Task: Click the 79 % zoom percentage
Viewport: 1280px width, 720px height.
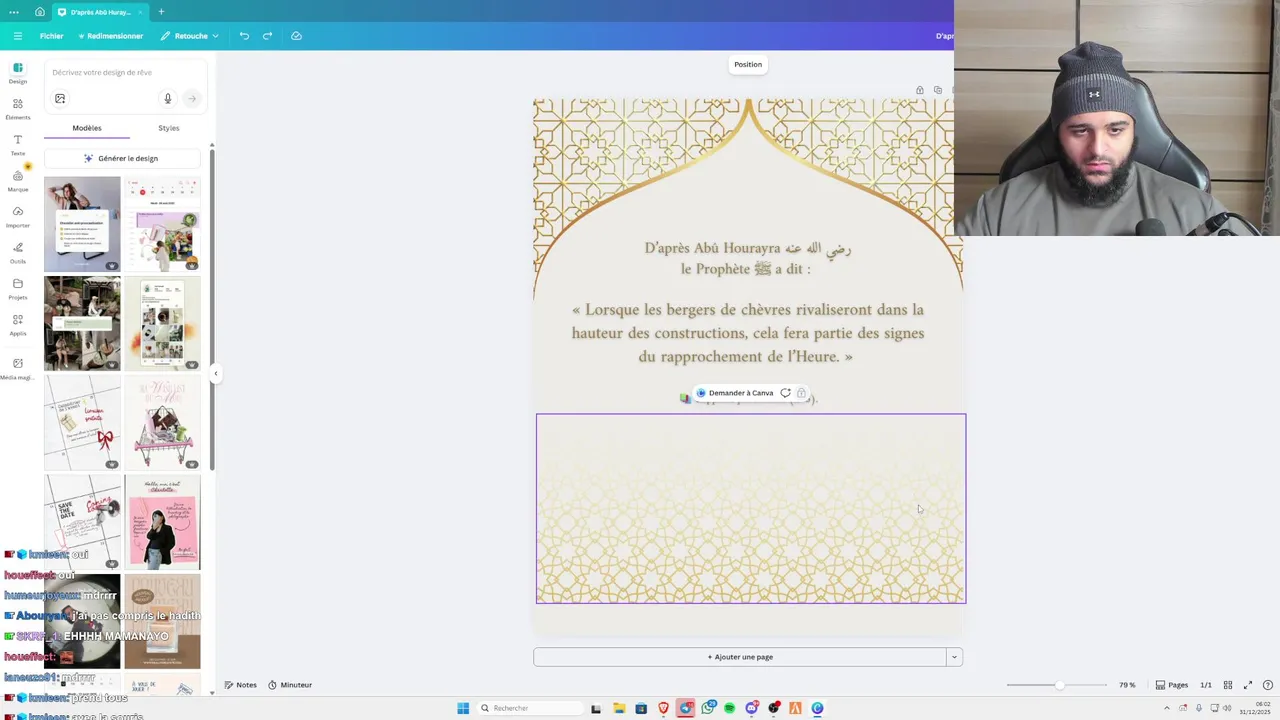Action: tap(1127, 685)
